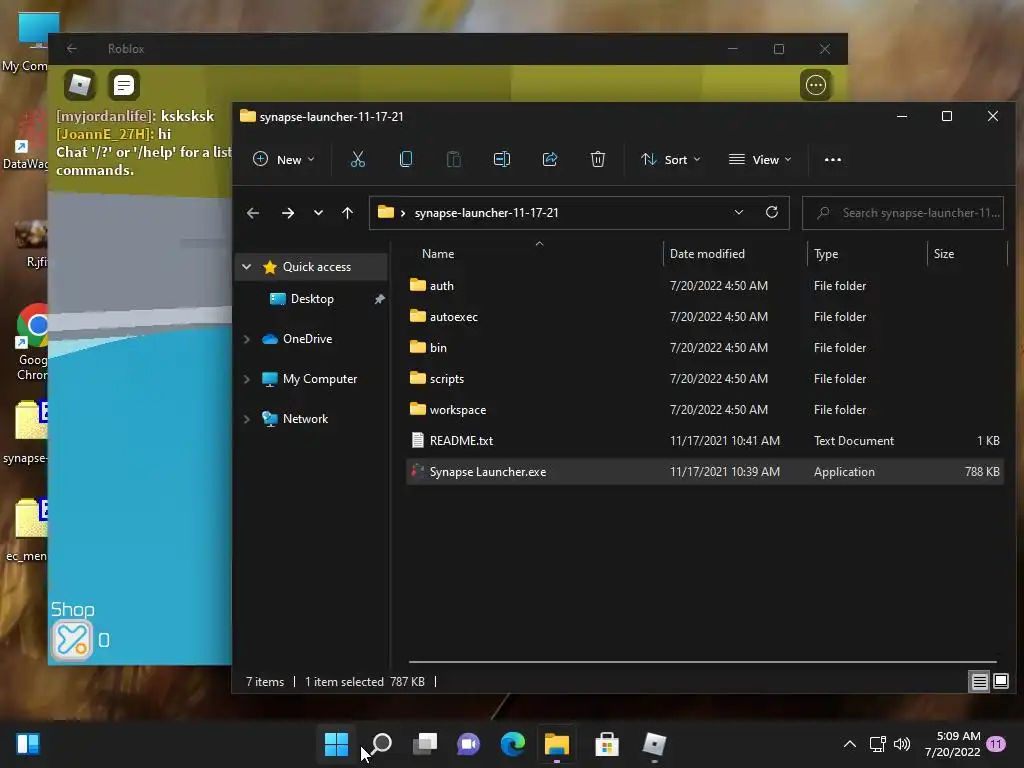Click the search box in Explorer
Screen dimensions: 1024x768
[903, 213]
